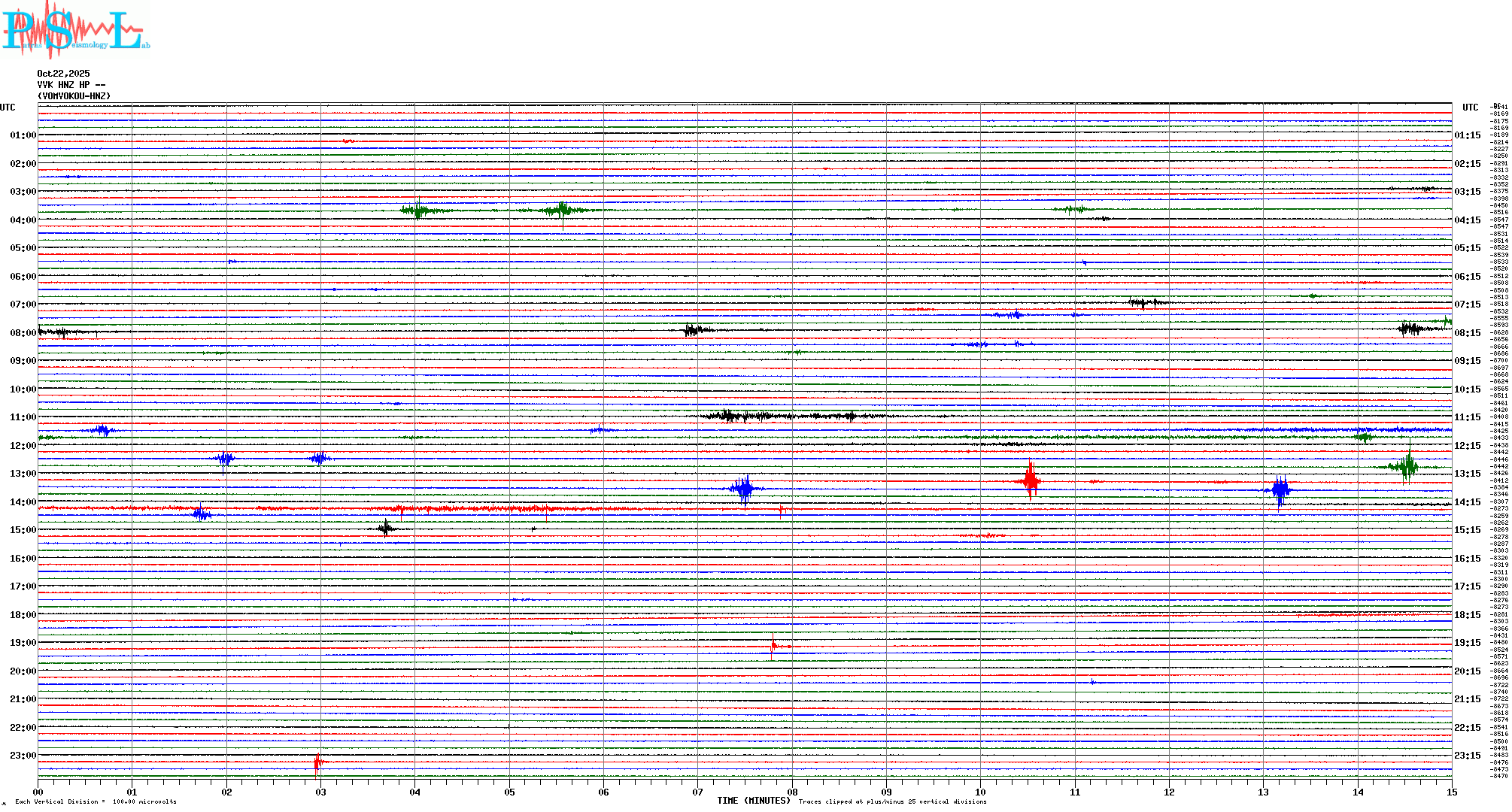Click the Each Vertical Division microvolts note
The width and height of the screenshot is (1512, 812).
click(96, 801)
